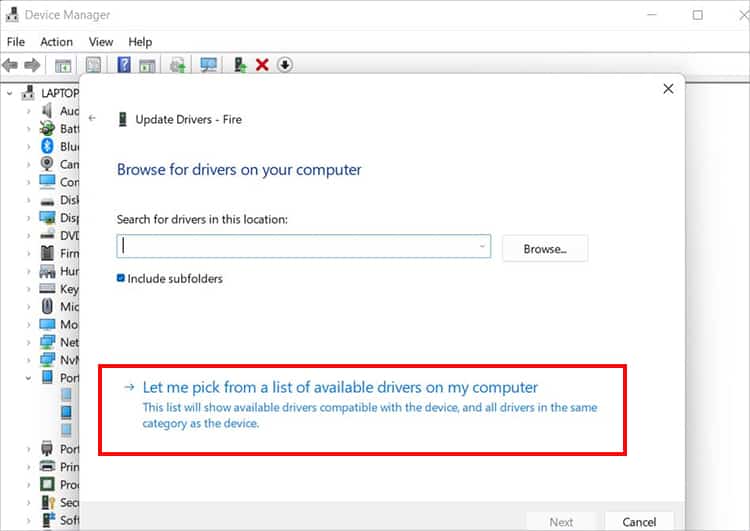The width and height of the screenshot is (750, 531).
Task: Select the Mice category icon
Action: 47,306
